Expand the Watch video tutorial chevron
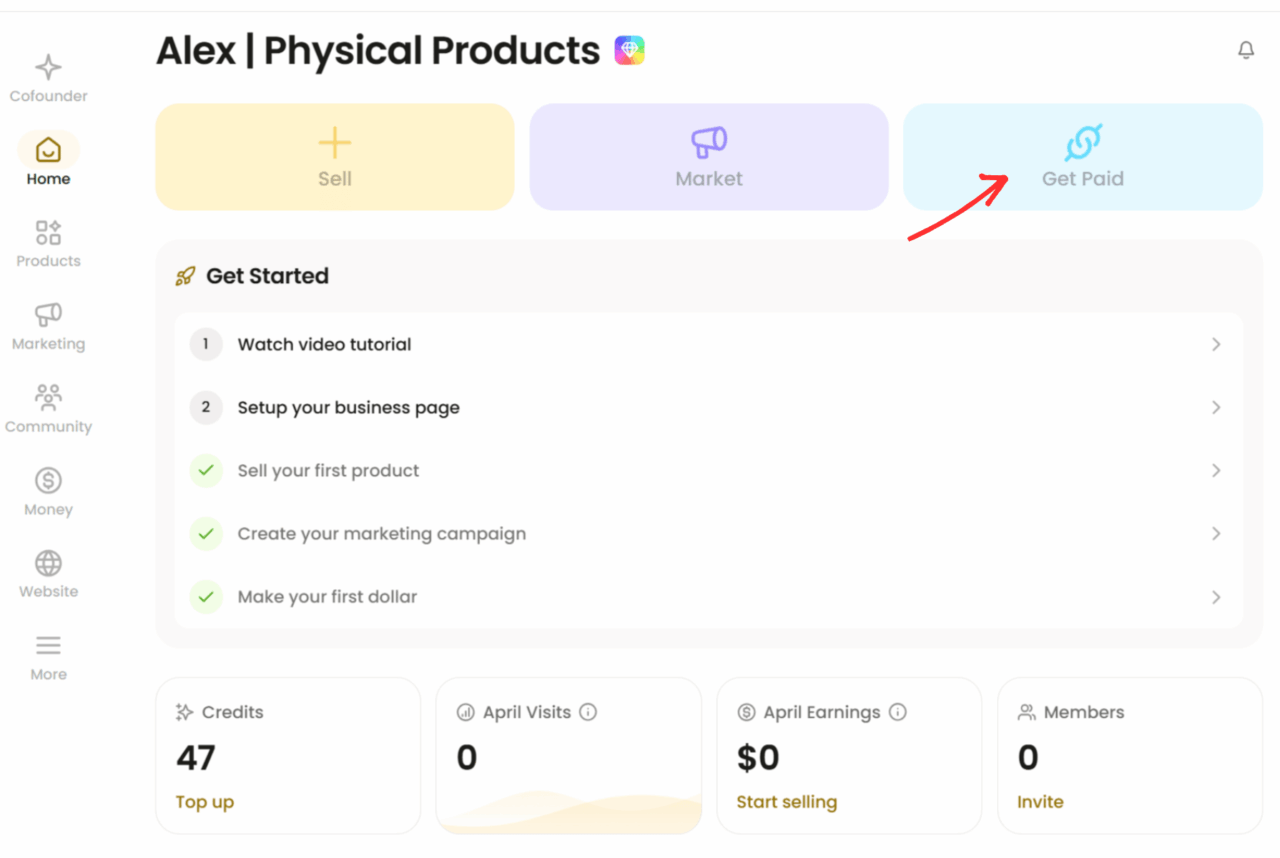Image resolution: width=1280 pixels, height=858 pixels. [1216, 345]
